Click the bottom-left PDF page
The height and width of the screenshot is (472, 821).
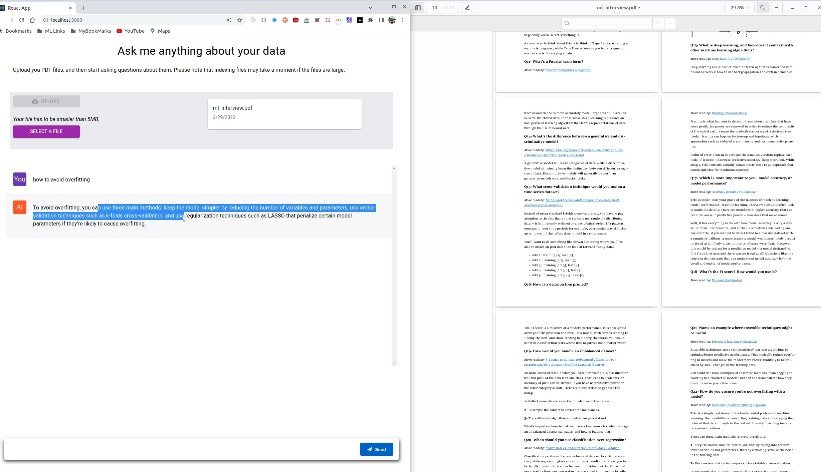[576, 391]
